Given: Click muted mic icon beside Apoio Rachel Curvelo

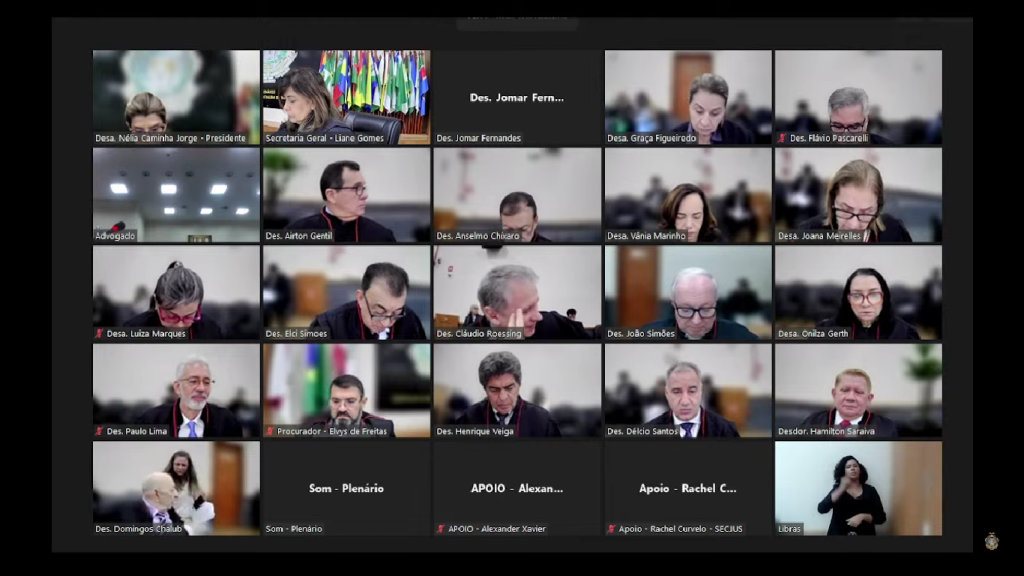Looking at the screenshot, I should click(611, 529).
